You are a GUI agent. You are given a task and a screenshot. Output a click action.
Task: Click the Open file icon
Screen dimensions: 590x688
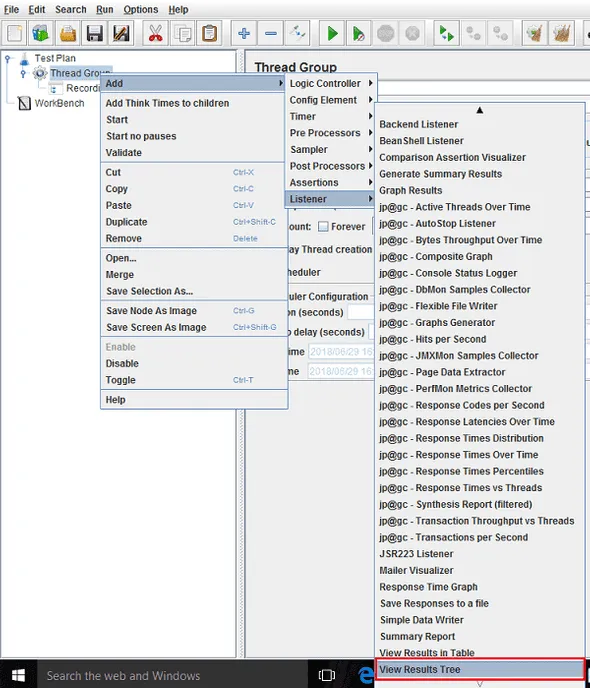point(68,33)
